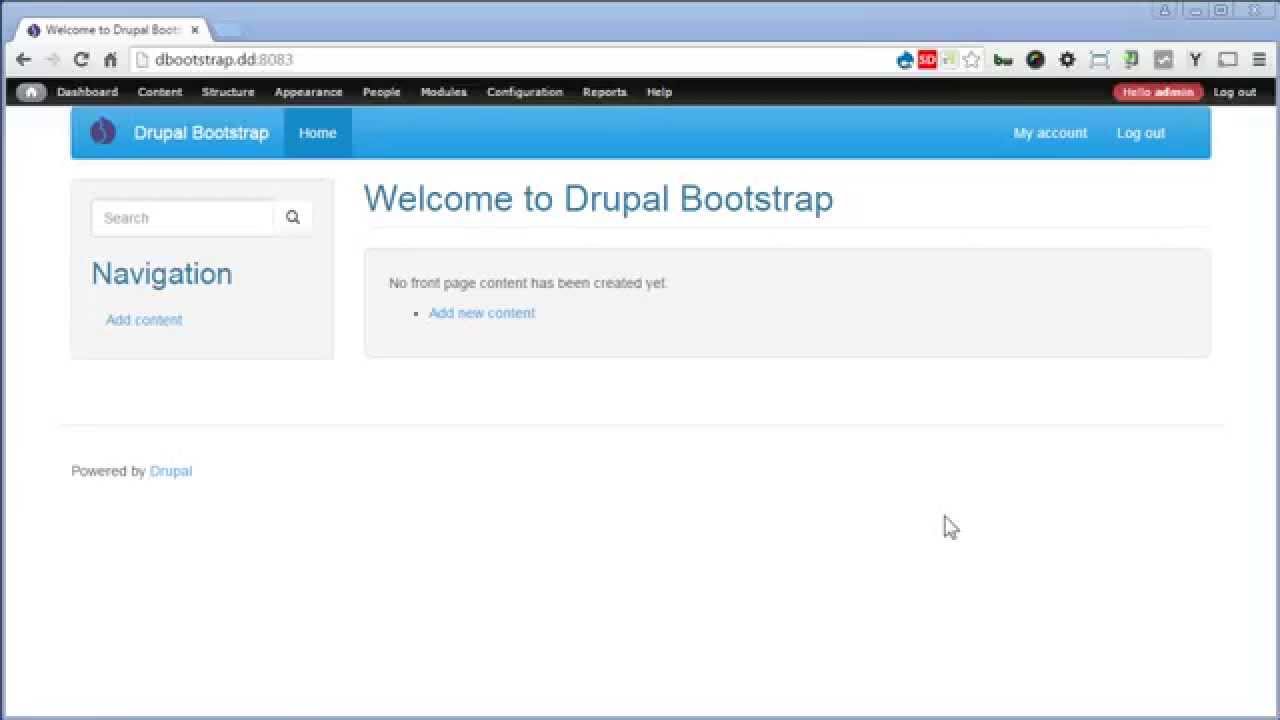Open the People admin menu
1280x720 pixels.
(x=381, y=92)
